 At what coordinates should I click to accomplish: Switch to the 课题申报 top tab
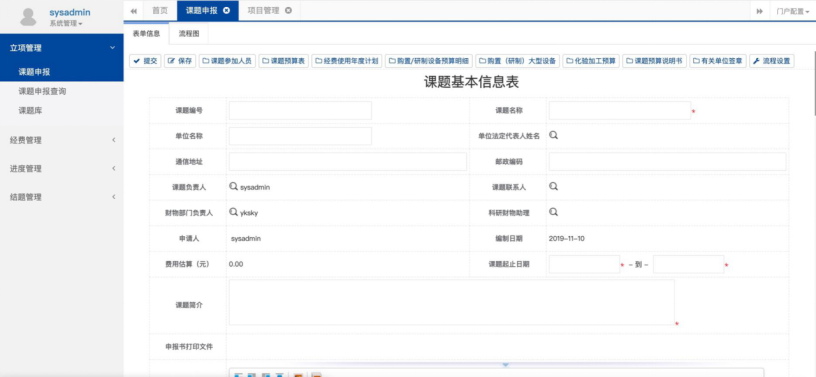click(x=202, y=10)
